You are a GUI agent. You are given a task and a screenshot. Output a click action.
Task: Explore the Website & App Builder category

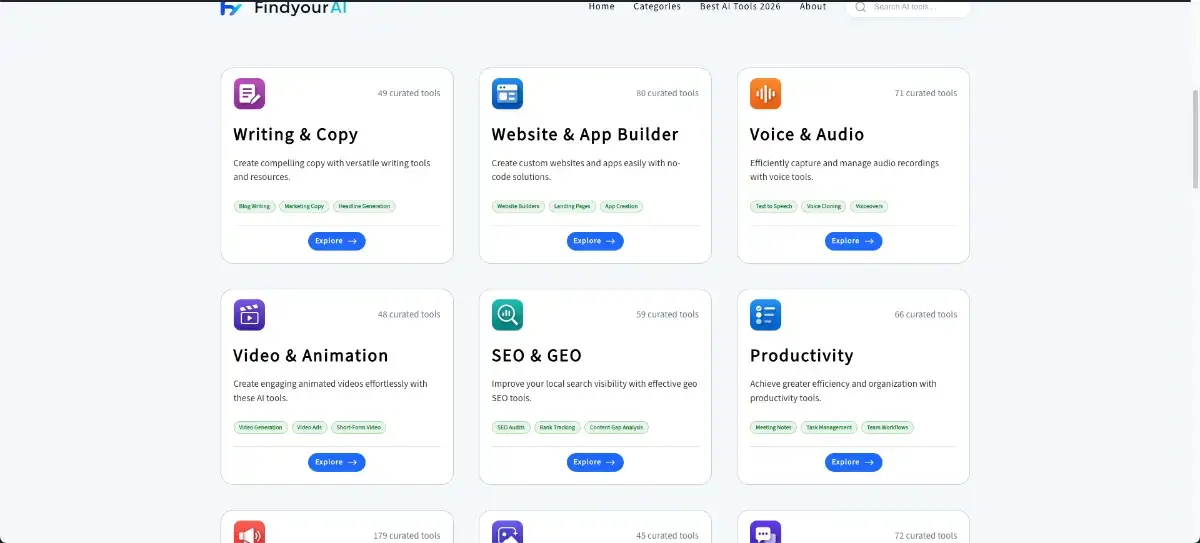click(595, 241)
